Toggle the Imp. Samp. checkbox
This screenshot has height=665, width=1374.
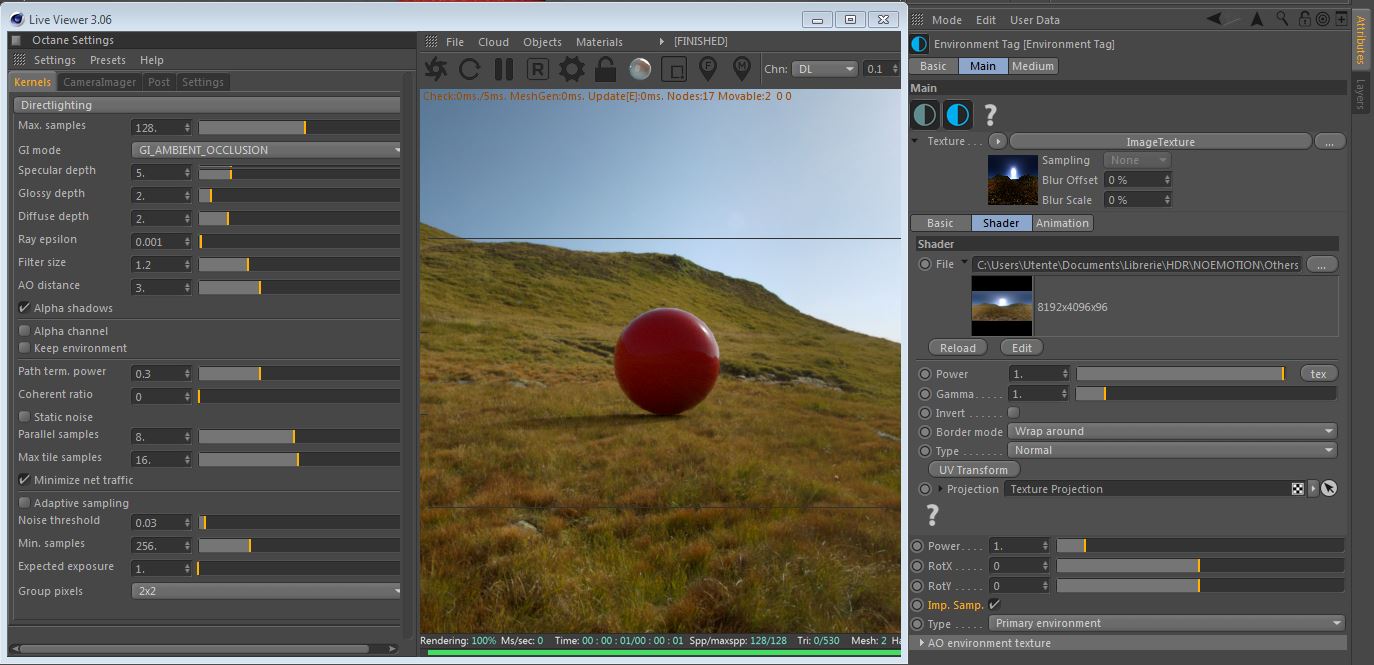click(x=994, y=605)
